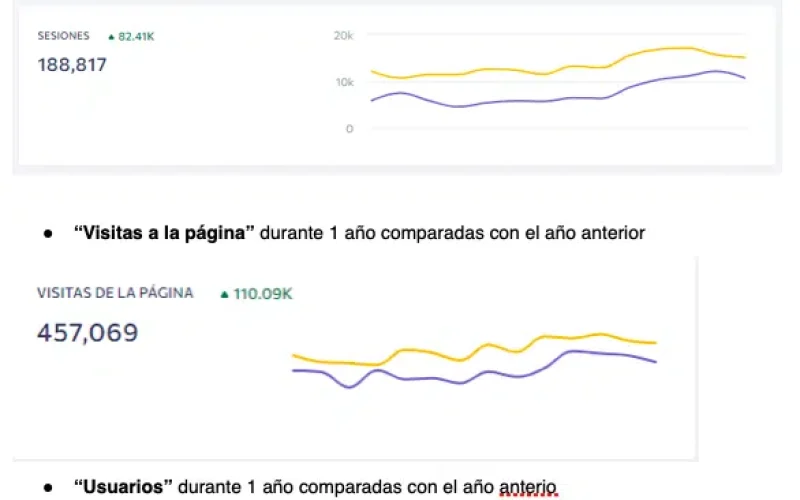Click the yellow line in sessions chart
This screenshot has width=800, height=500.
coord(558,64)
